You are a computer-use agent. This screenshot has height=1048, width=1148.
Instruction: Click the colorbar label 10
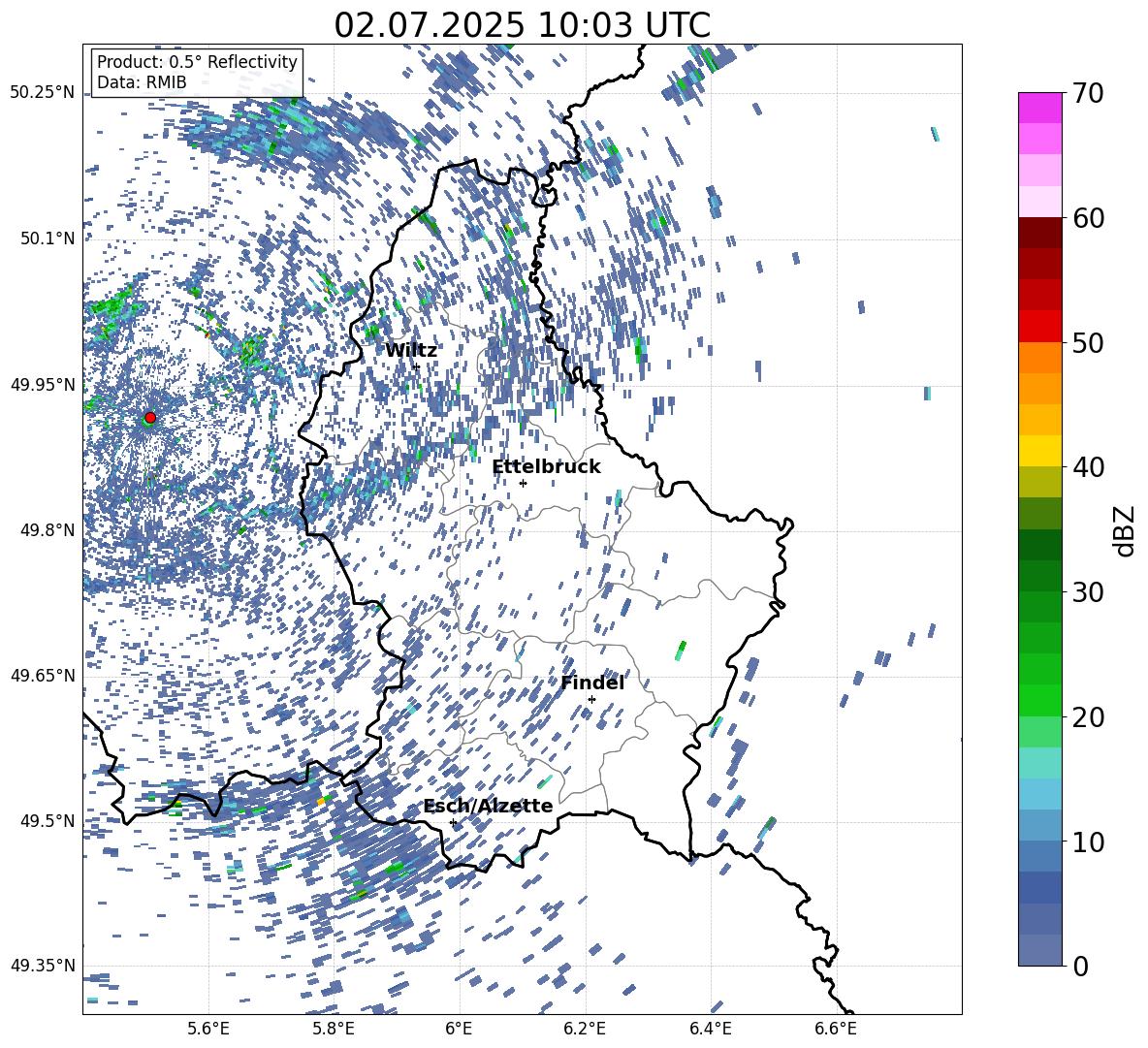click(1088, 842)
